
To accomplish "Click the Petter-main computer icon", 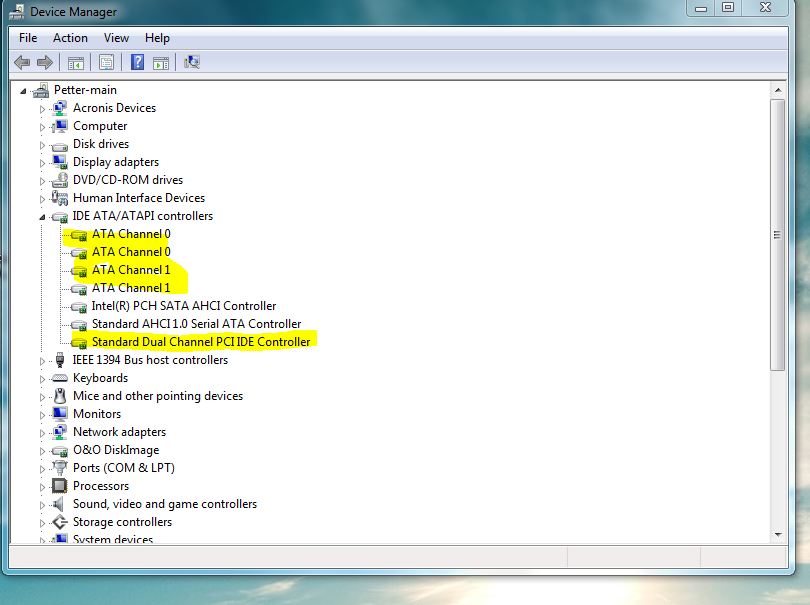I will pyautogui.click(x=41, y=90).
